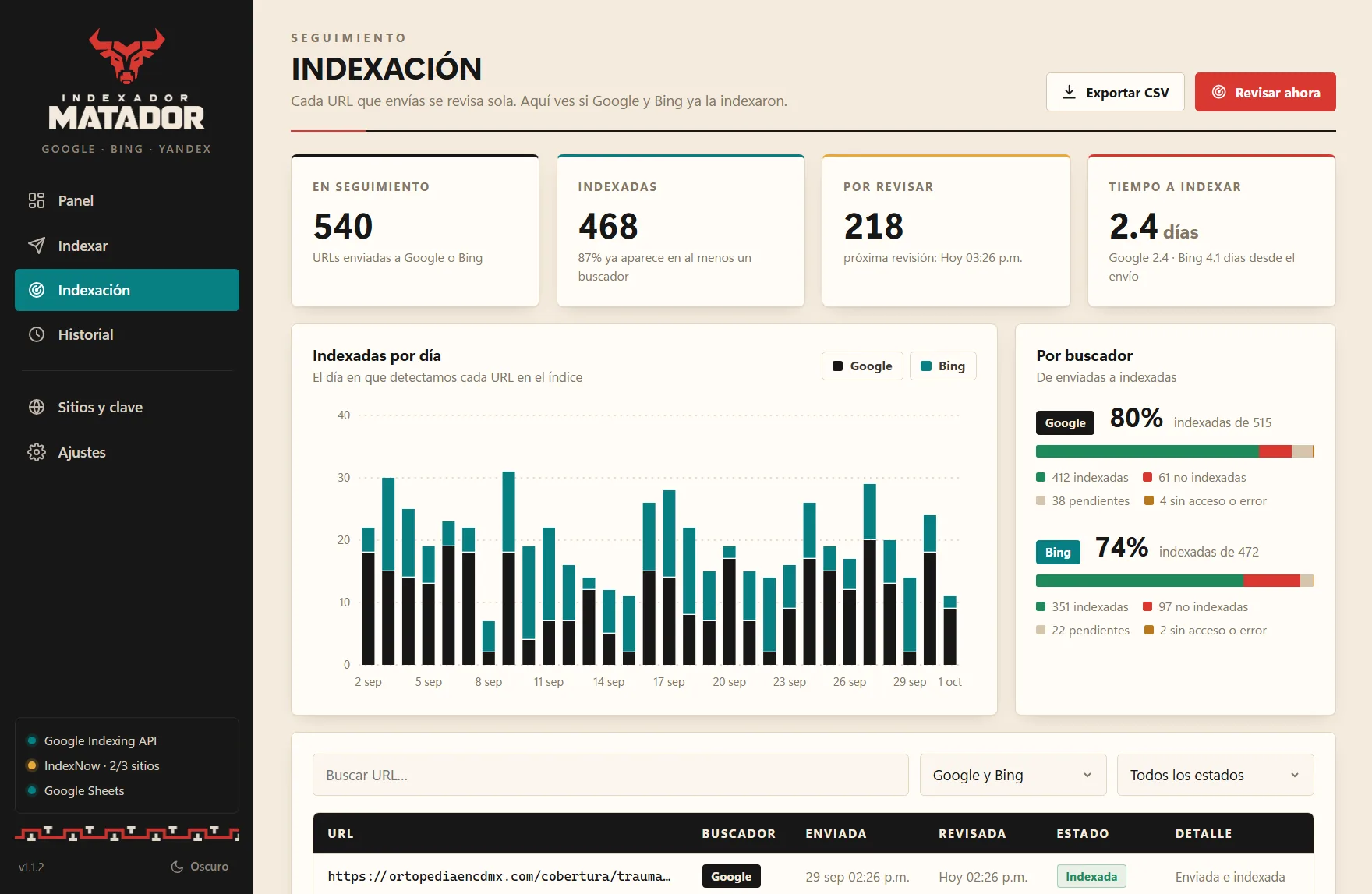Open the ortopediaencdmx.com URL row link
The image size is (1372, 894).
(x=499, y=876)
